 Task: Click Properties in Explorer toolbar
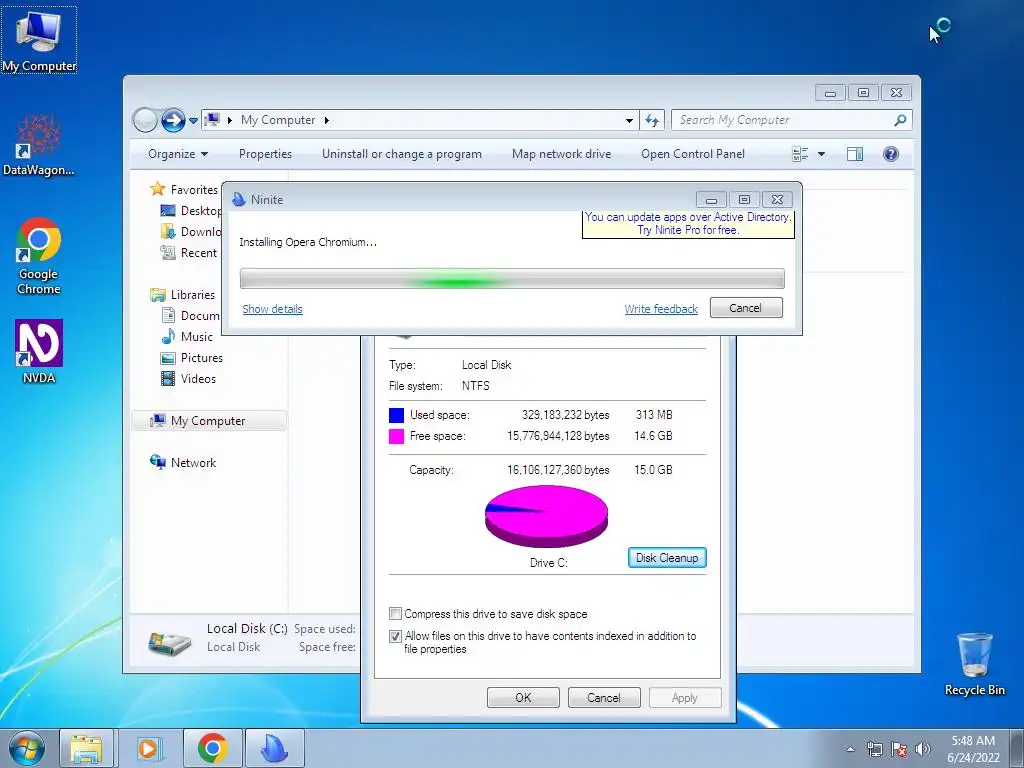click(265, 154)
